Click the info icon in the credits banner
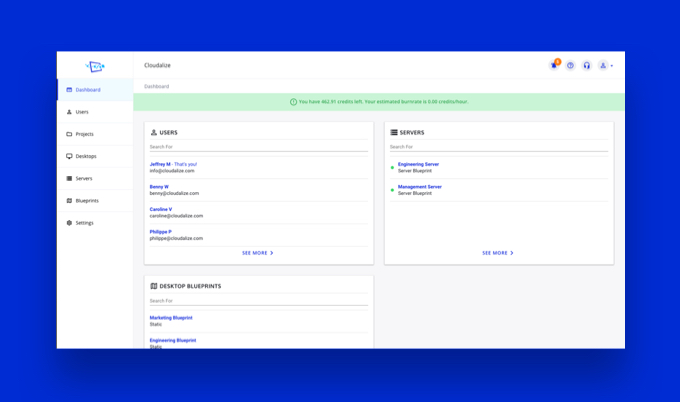Image resolution: width=680 pixels, height=402 pixels. click(x=293, y=102)
